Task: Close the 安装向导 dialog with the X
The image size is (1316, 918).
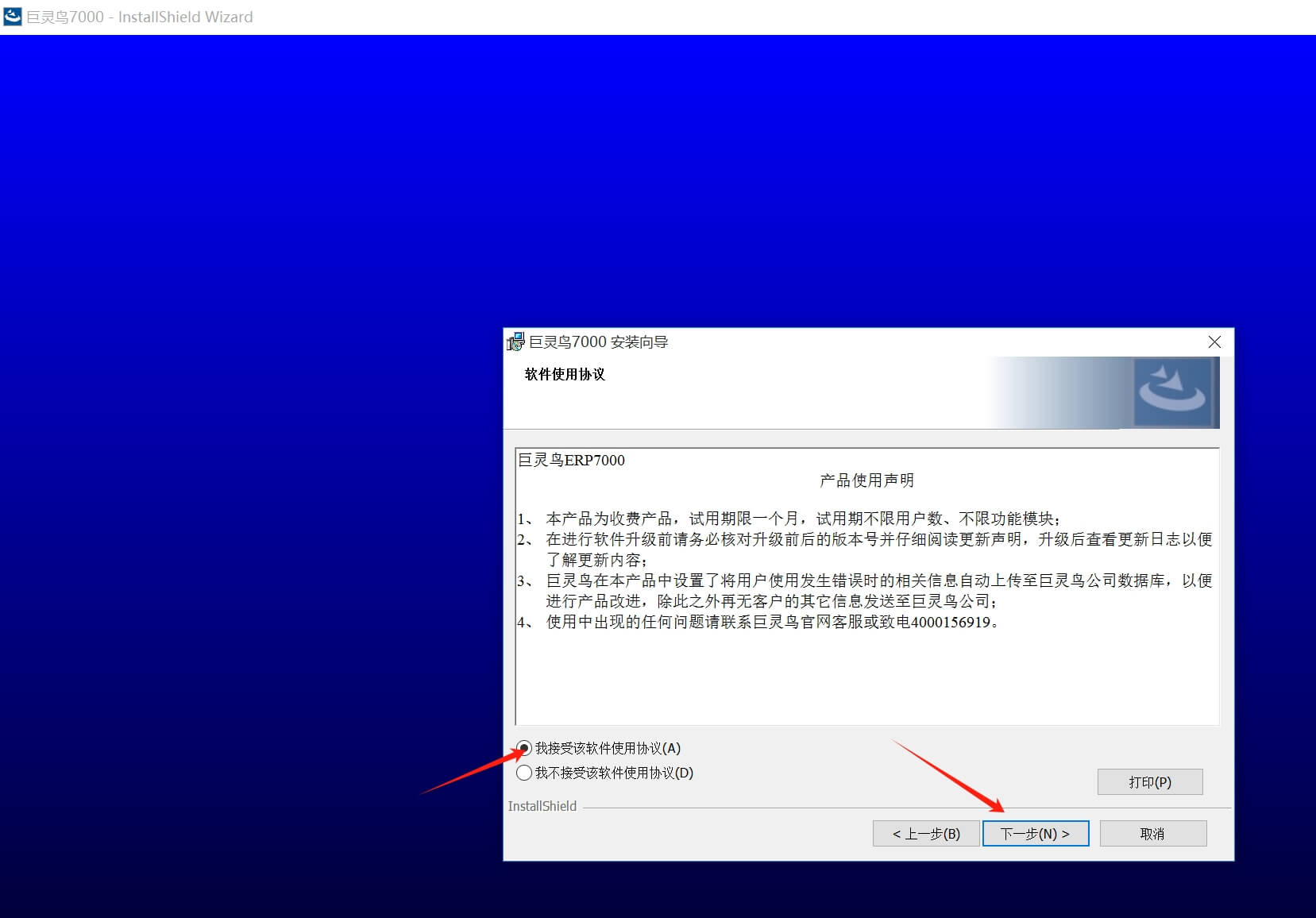Action: [1214, 342]
